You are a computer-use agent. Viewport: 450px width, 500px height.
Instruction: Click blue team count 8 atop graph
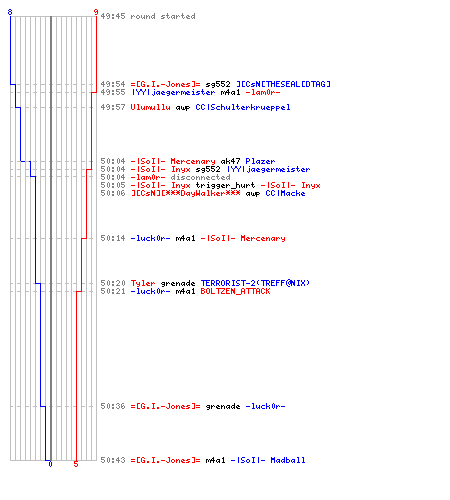pyautogui.click(x=10, y=12)
